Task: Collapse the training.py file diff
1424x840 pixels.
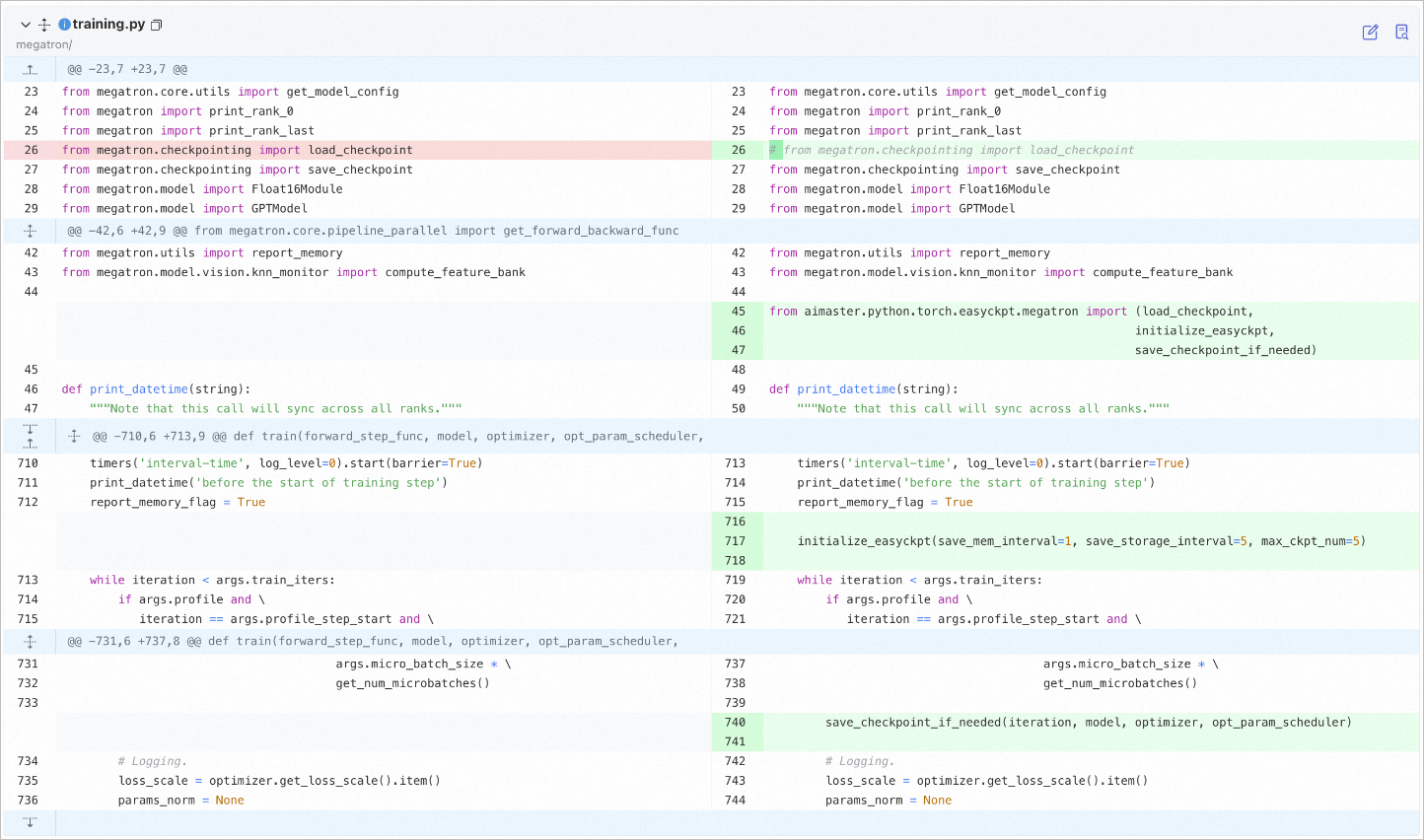Action: [26, 25]
